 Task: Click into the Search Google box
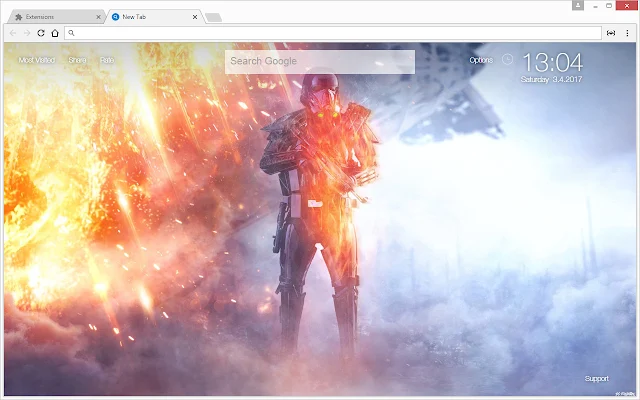(320, 62)
